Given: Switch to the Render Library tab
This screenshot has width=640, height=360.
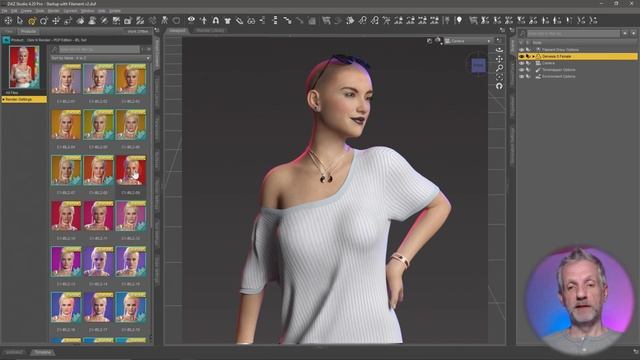Looking at the screenshot, I should pos(210,31).
